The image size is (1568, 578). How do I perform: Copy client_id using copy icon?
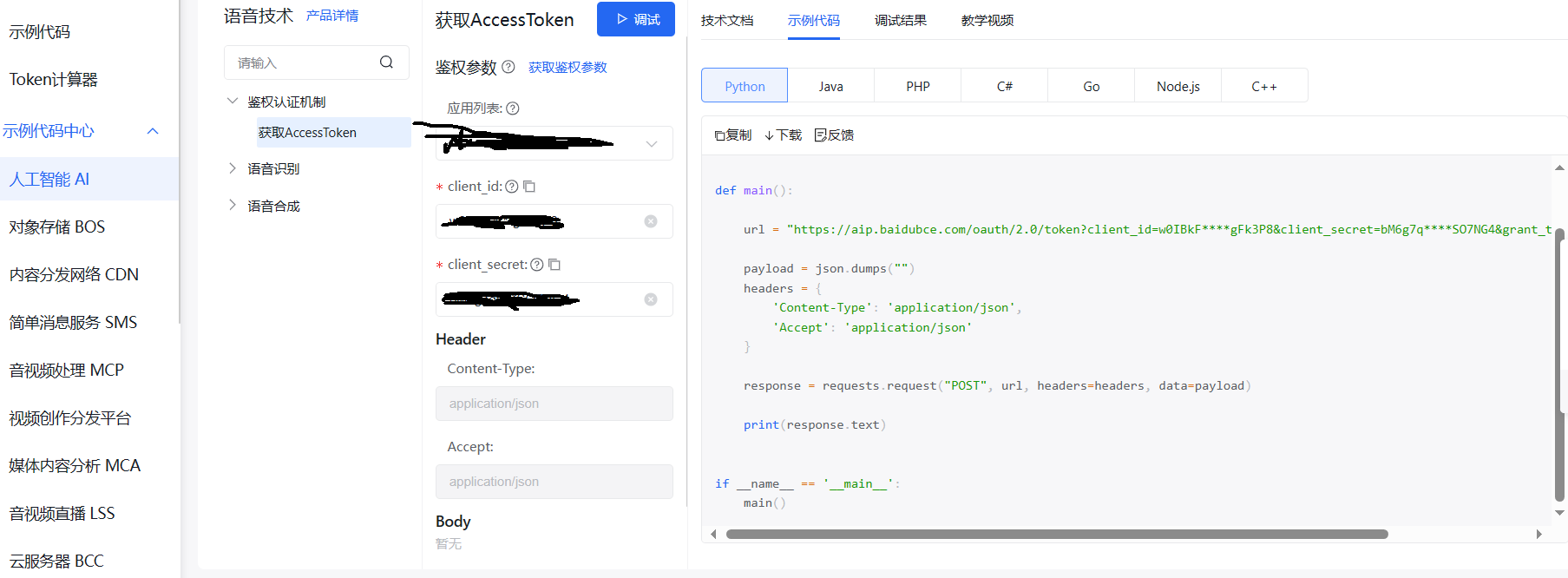tap(529, 187)
